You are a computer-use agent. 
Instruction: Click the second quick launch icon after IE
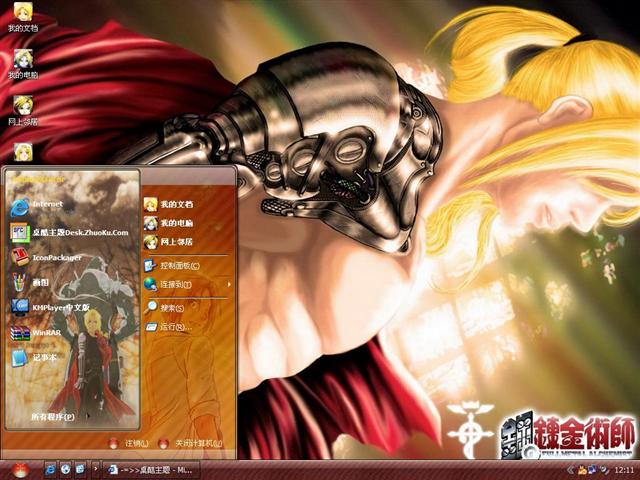[65, 470]
